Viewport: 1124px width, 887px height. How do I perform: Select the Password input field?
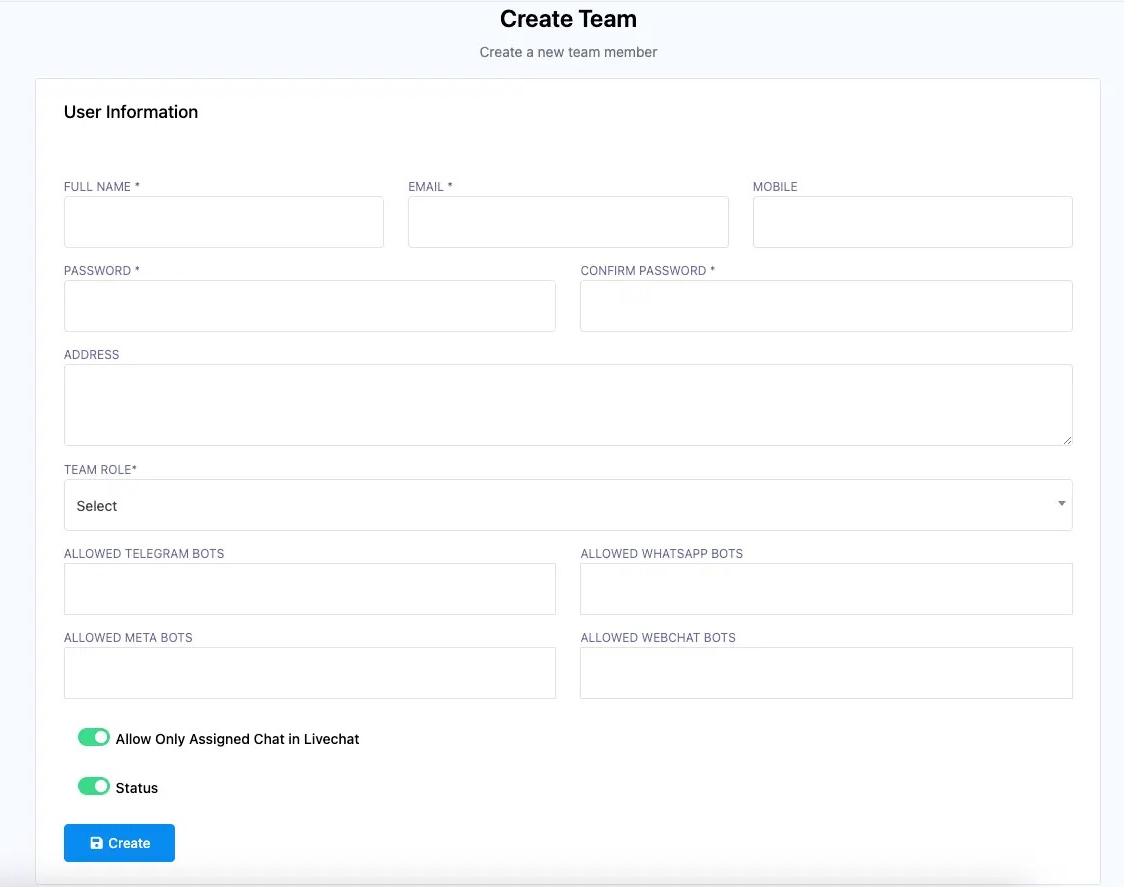[309, 306]
